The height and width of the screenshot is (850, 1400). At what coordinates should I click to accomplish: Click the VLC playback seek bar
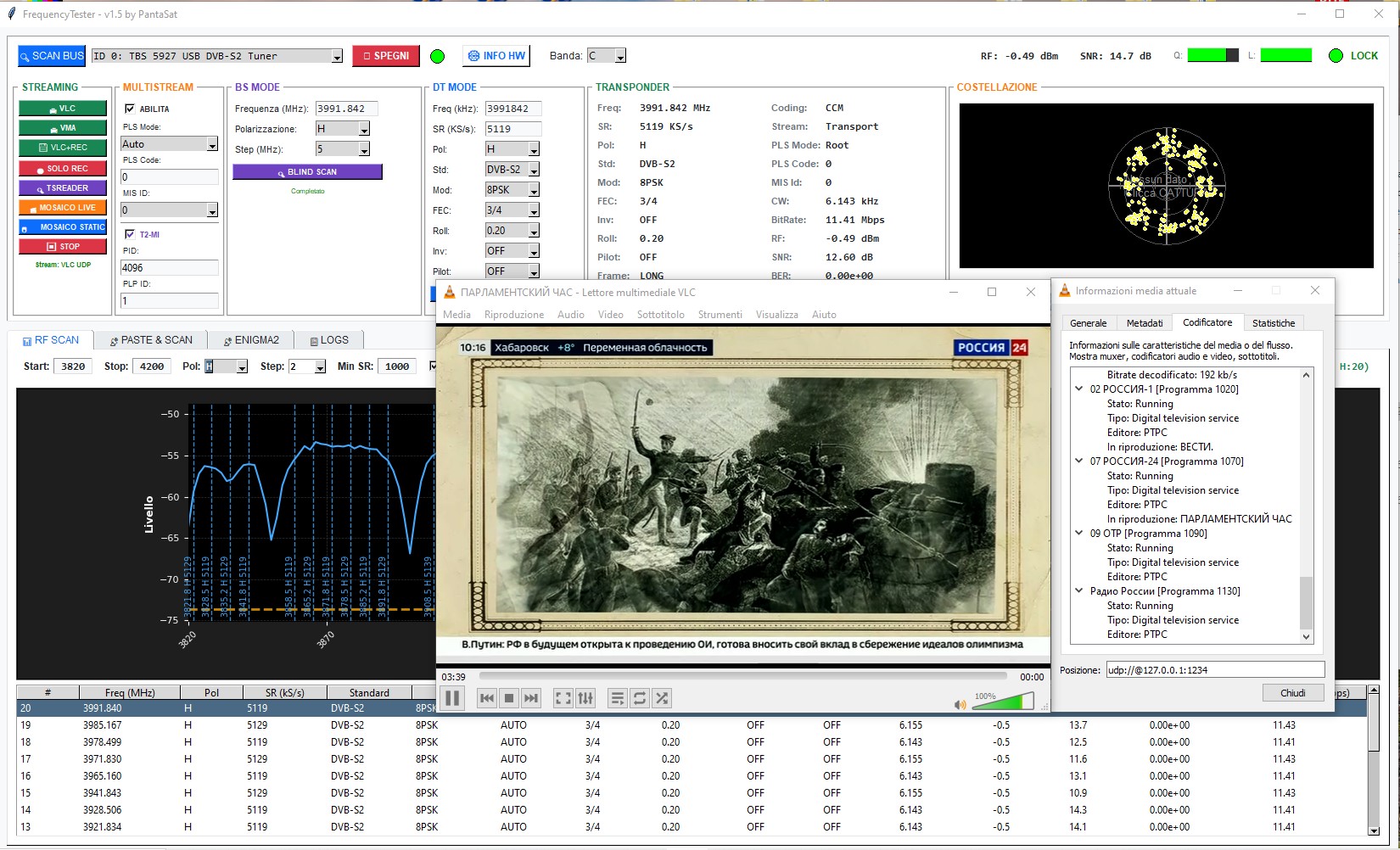tap(742, 677)
